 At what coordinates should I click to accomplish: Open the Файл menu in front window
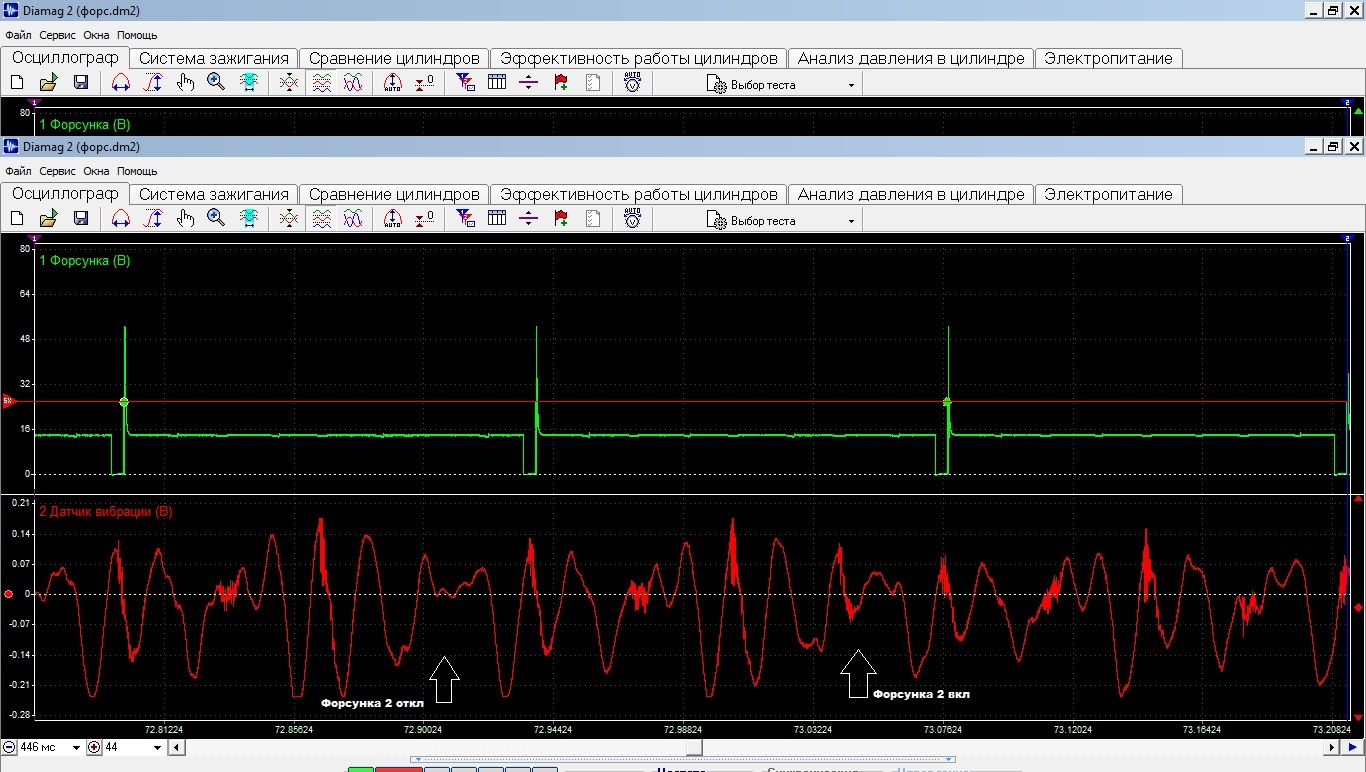[18, 171]
